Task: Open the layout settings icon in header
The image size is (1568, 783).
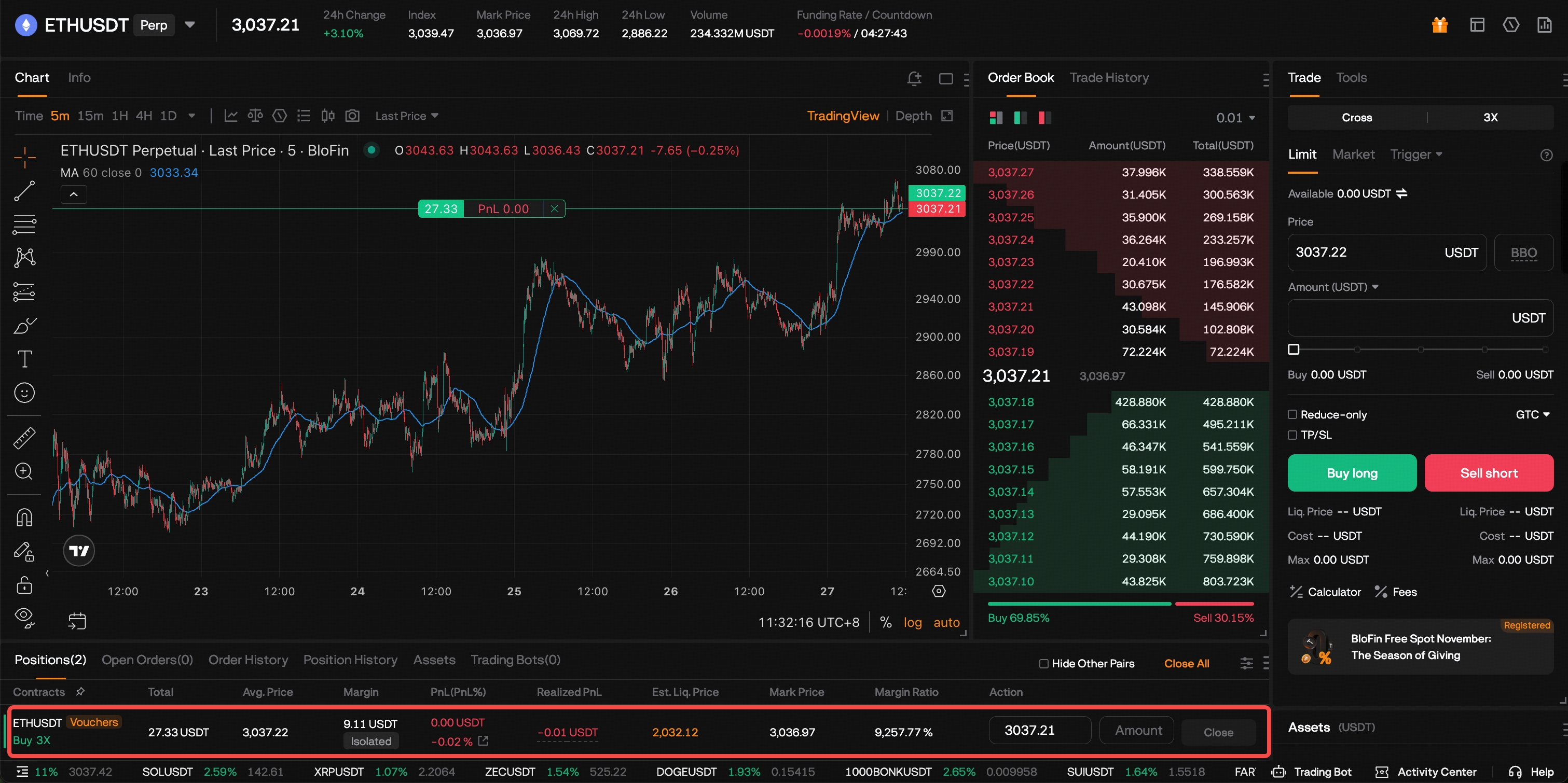Action: click(x=1477, y=25)
